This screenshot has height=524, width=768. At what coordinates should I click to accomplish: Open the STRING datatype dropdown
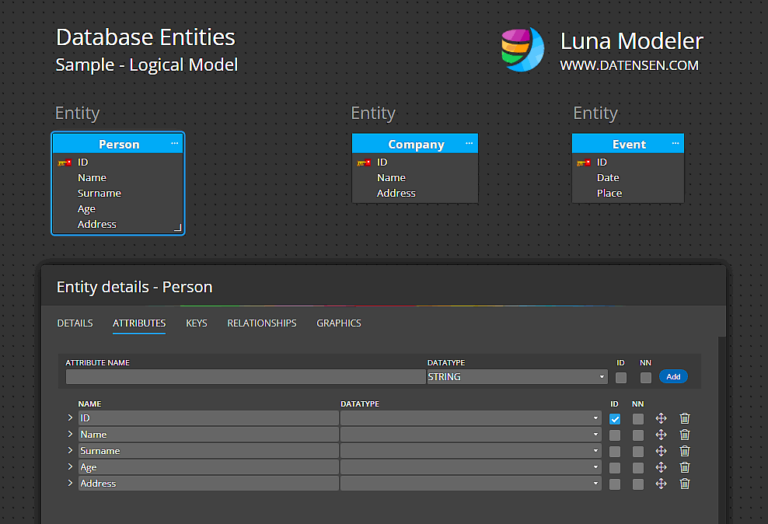click(517, 378)
